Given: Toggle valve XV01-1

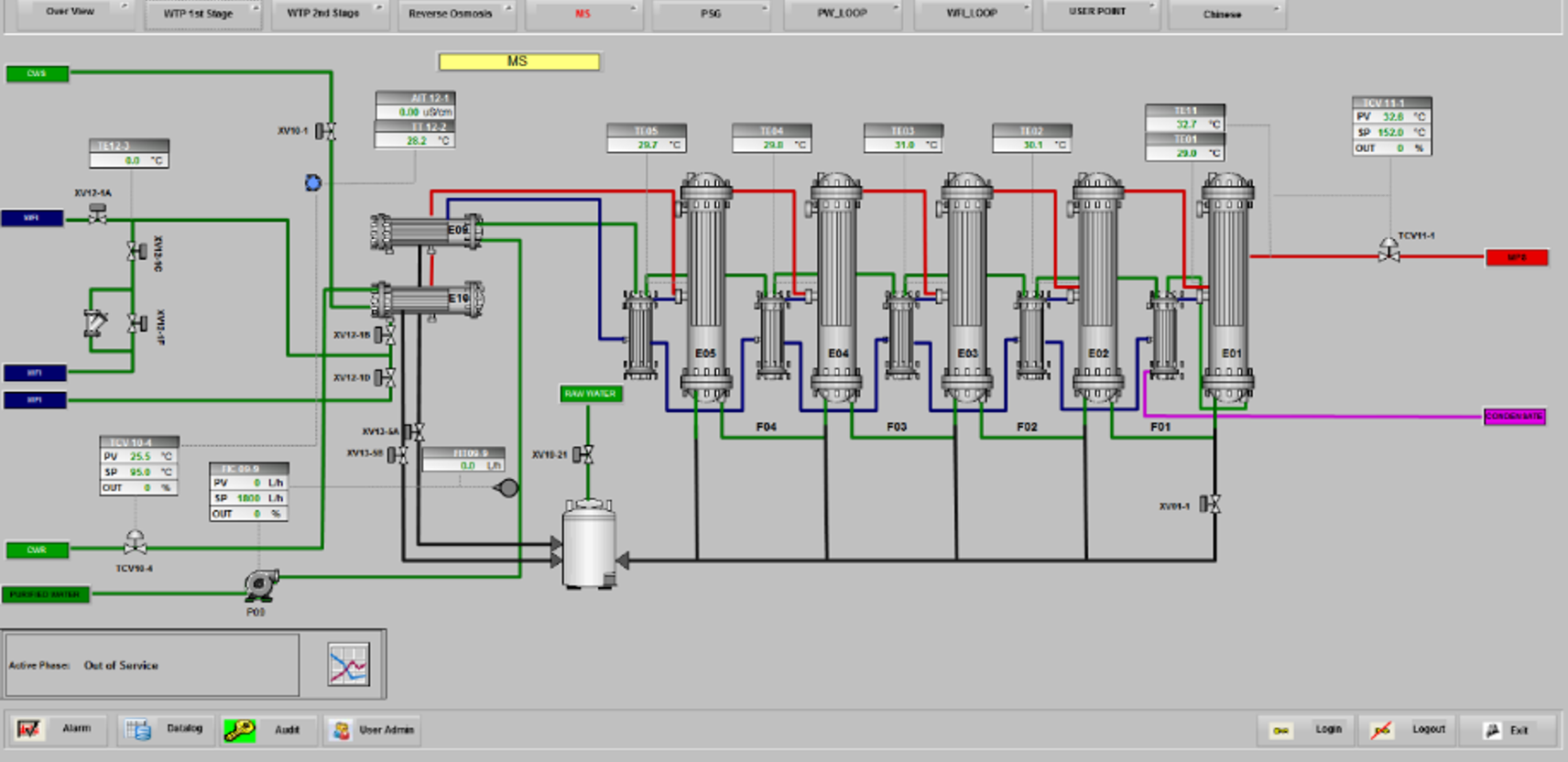Looking at the screenshot, I should click(1211, 505).
